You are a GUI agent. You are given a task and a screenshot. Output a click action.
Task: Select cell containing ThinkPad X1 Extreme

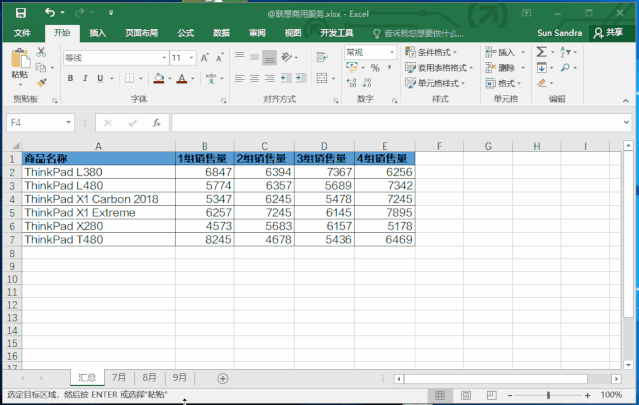(x=99, y=213)
